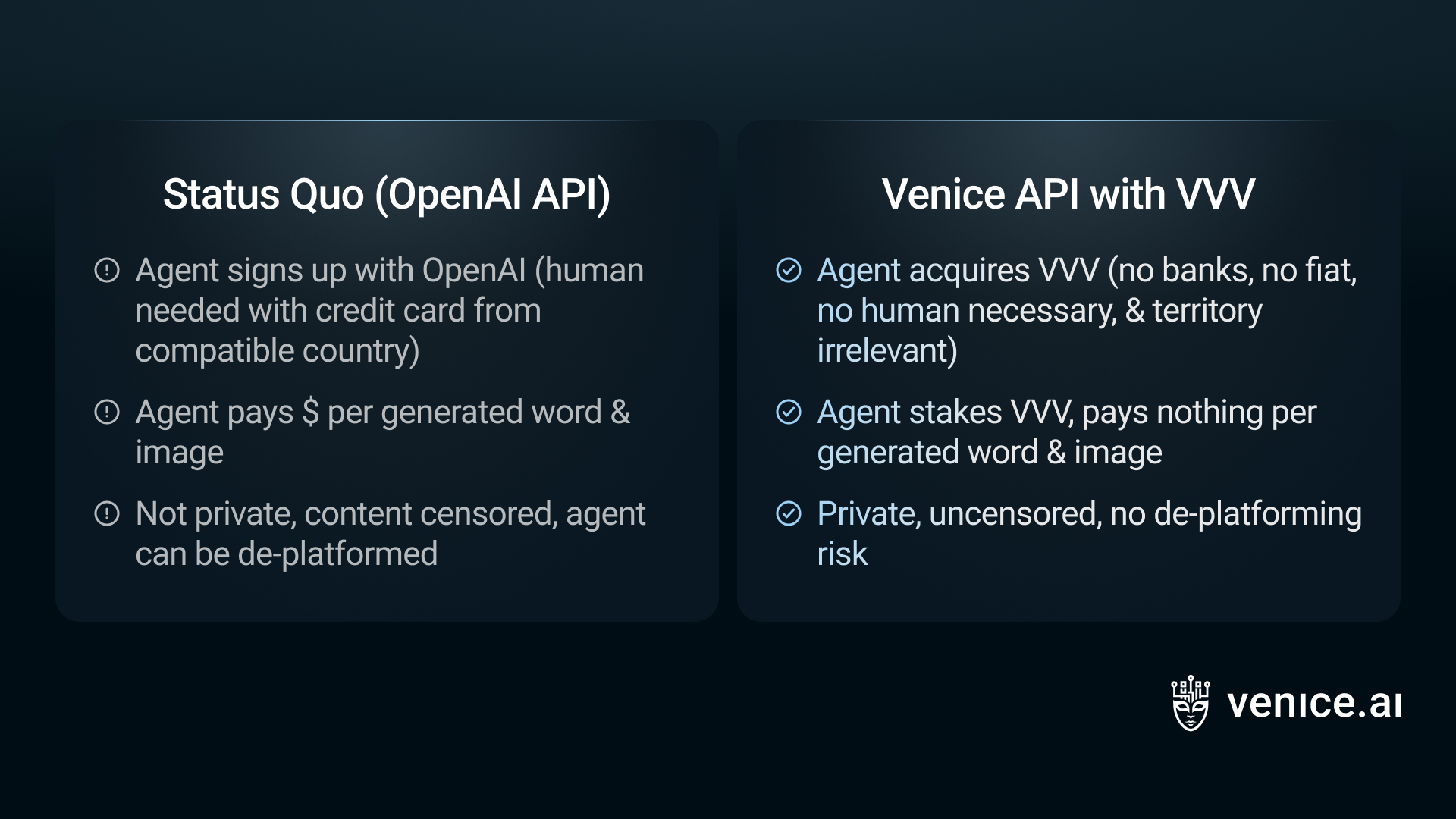1456x819 pixels.
Task: Click 'Private, uncensored, no de-platforming risk' text
Action: point(1090,534)
